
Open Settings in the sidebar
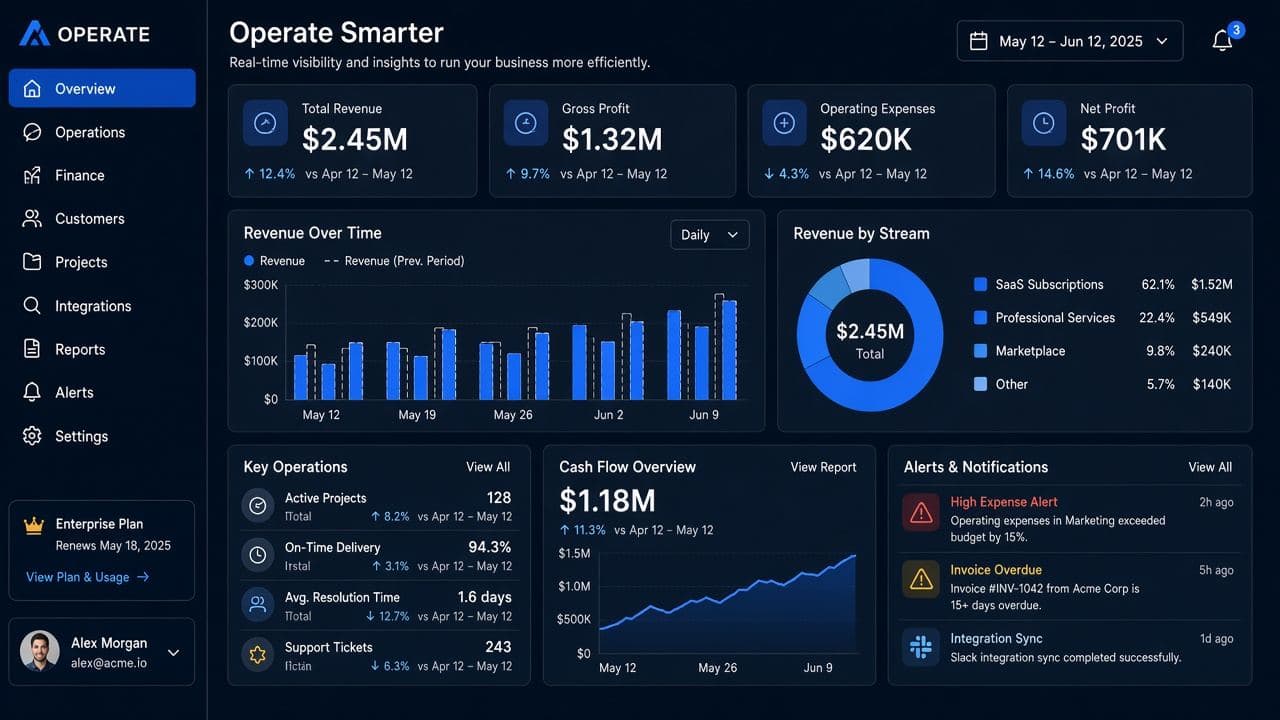[x=102, y=436]
